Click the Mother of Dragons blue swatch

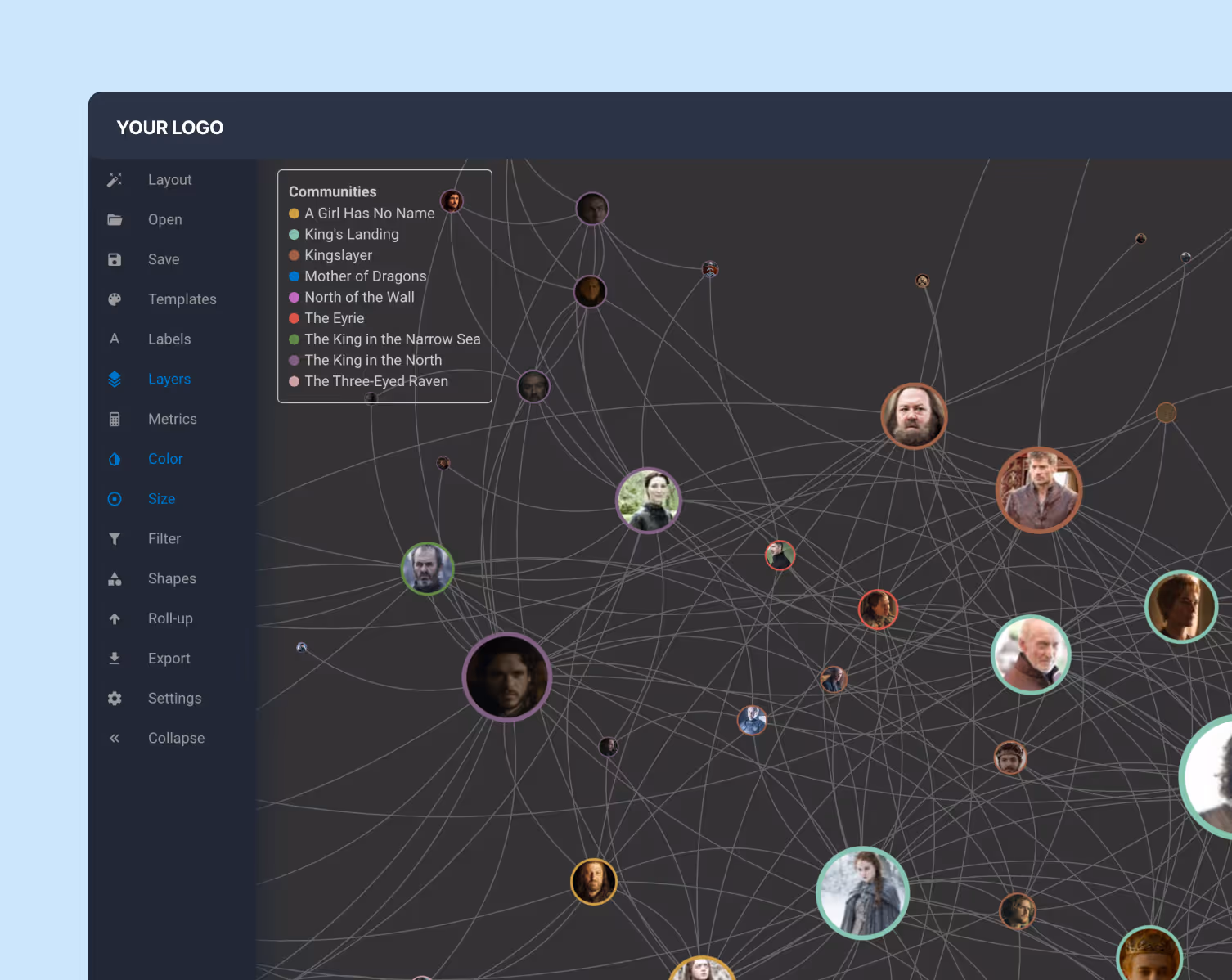[294, 276]
